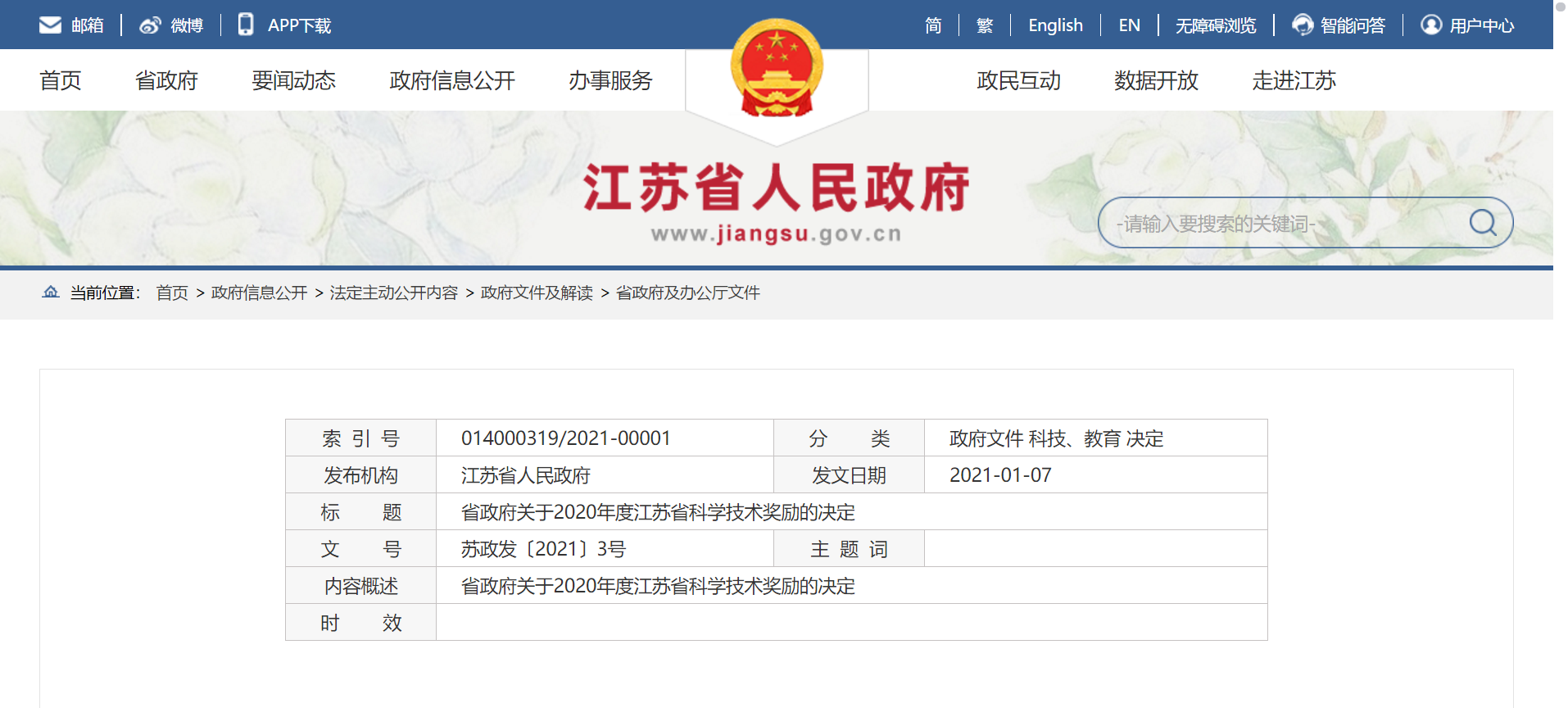The width and height of the screenshot is (1568, 708).
Task: Open the user center avatar icon
Action: [1431, 25]
